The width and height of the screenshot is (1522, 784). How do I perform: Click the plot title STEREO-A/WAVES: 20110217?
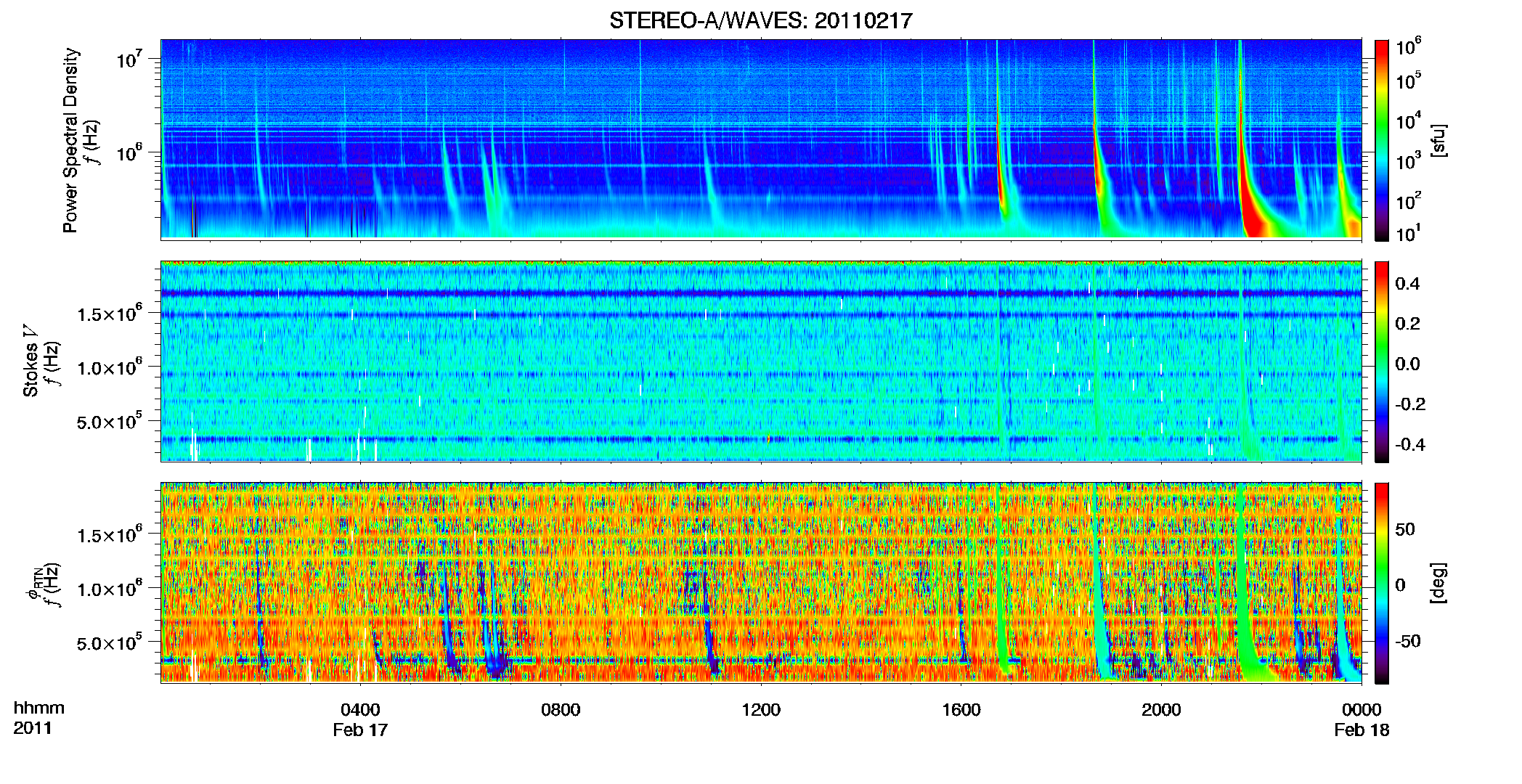pos(760,20)
